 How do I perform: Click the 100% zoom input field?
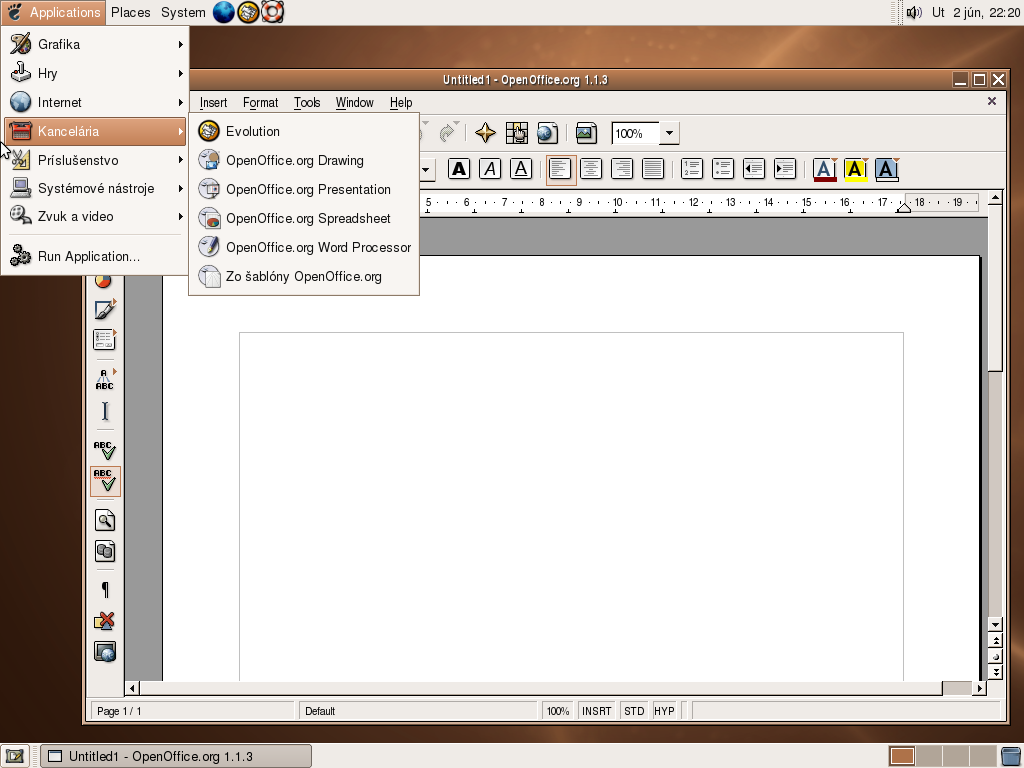[x=635, y=133]
